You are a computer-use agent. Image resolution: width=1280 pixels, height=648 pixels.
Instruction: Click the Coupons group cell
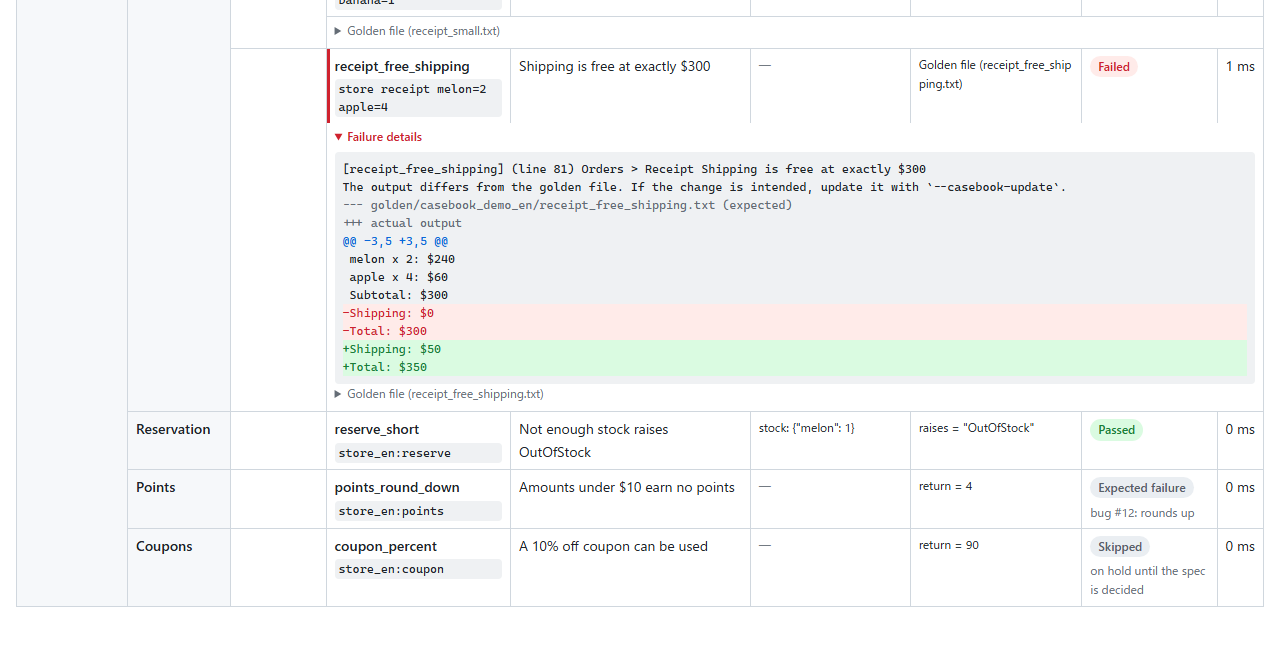pyautogui.click(x=179, y=567)
